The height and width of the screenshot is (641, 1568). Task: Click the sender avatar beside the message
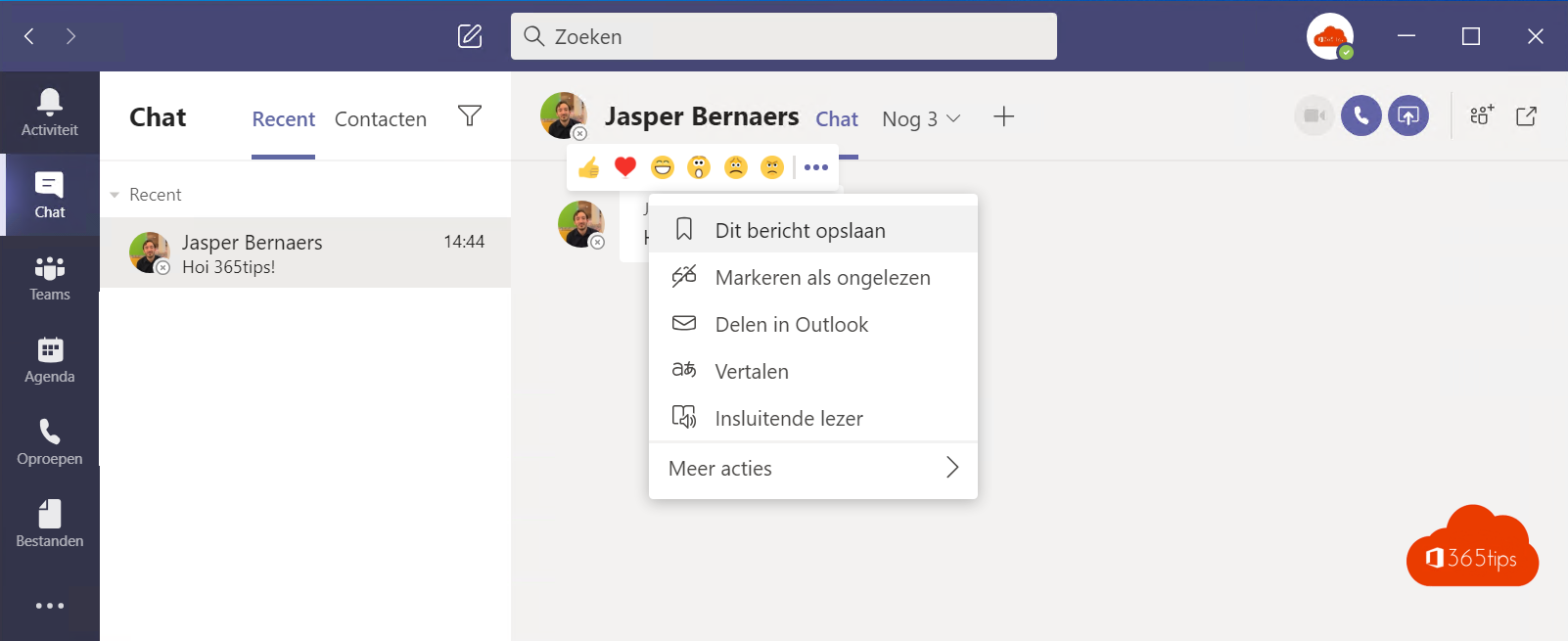581,224
